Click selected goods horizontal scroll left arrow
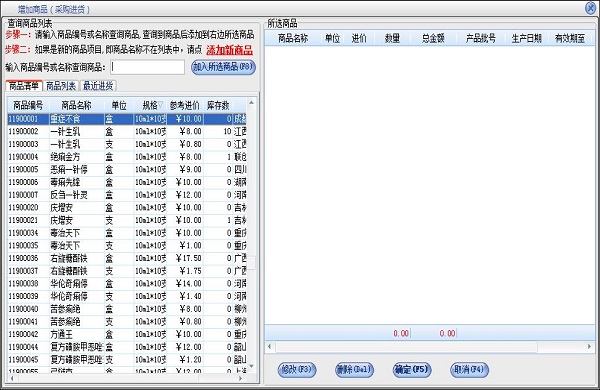Screen dimensions: 600x390 (270, 347)
